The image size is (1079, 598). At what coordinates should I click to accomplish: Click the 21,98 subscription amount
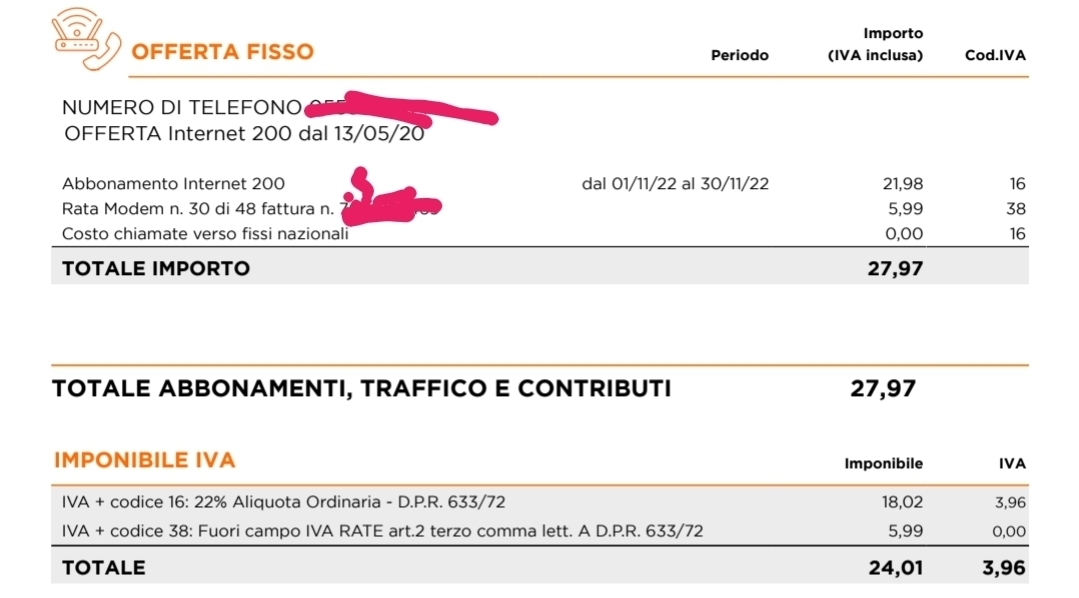tap(903, 184)
